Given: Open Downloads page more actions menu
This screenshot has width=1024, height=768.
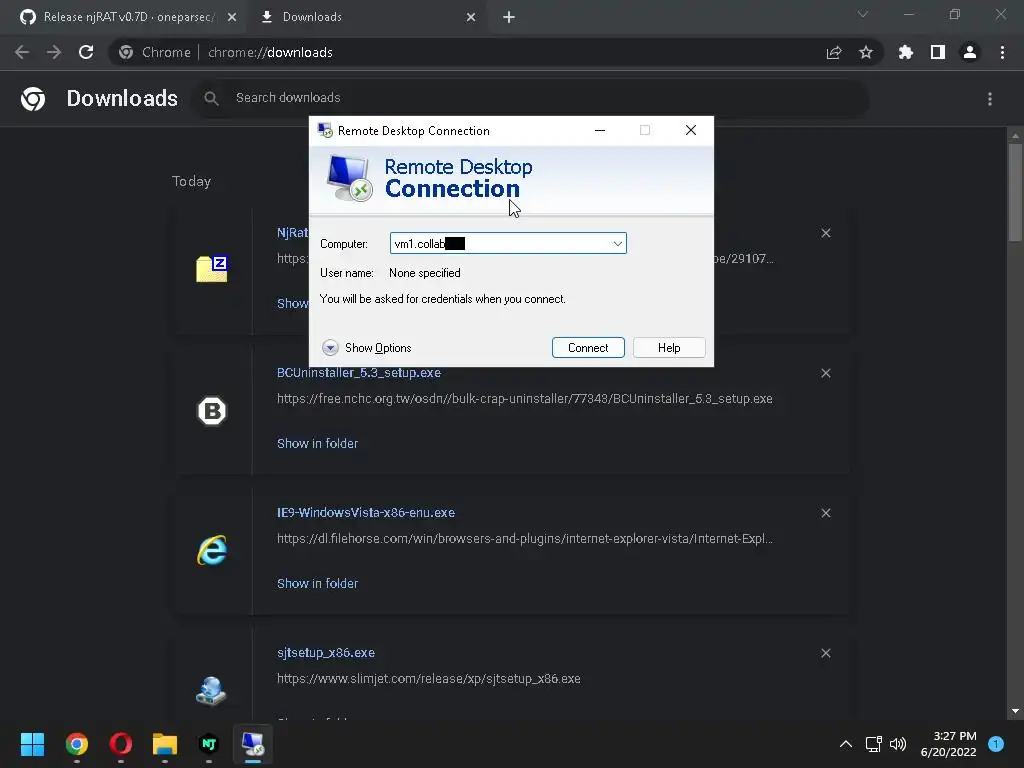Looking at the screenshot, I should (990, 99).
